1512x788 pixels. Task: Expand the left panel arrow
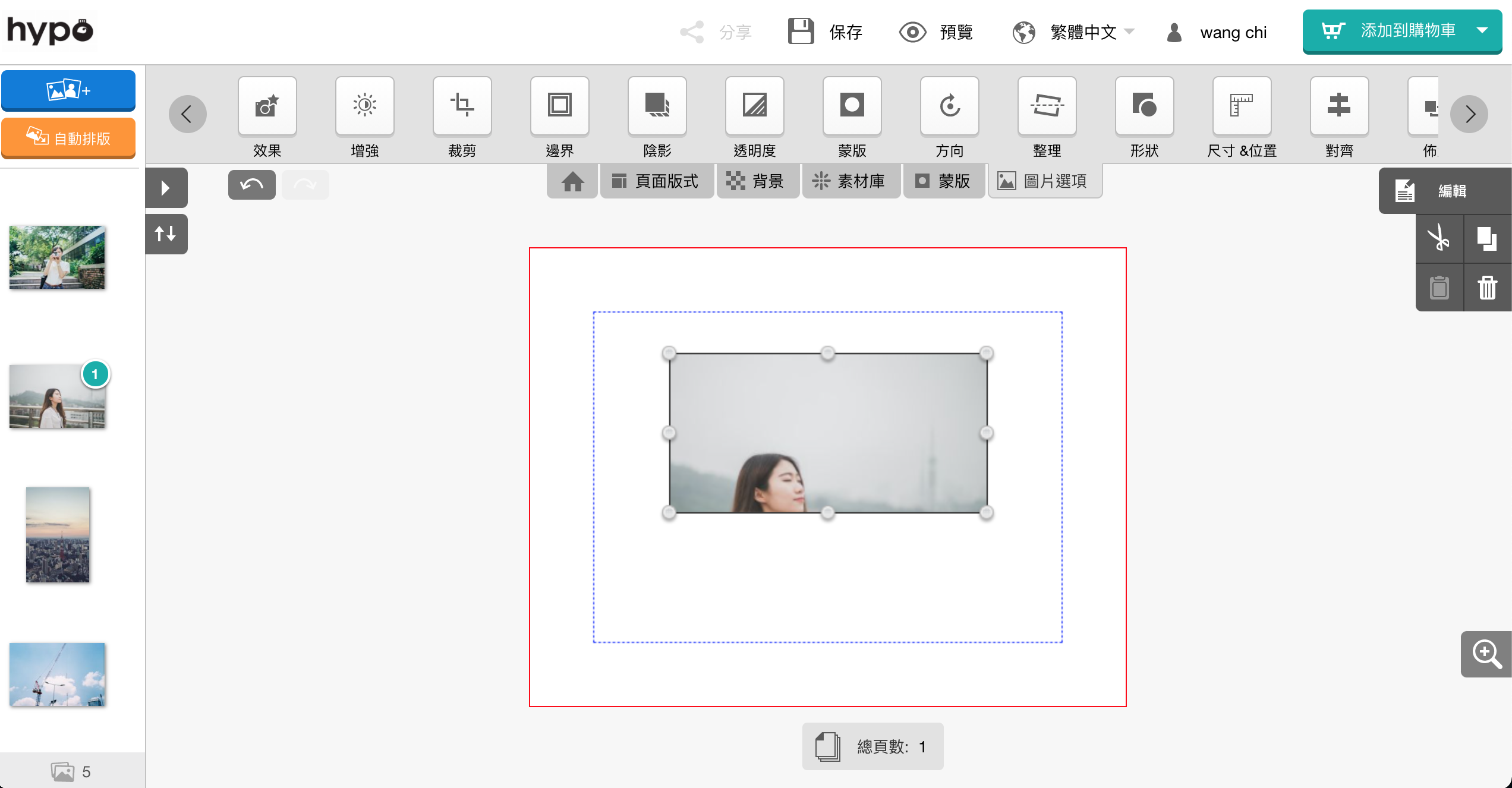pyautogui.click(x=166, y=188)
